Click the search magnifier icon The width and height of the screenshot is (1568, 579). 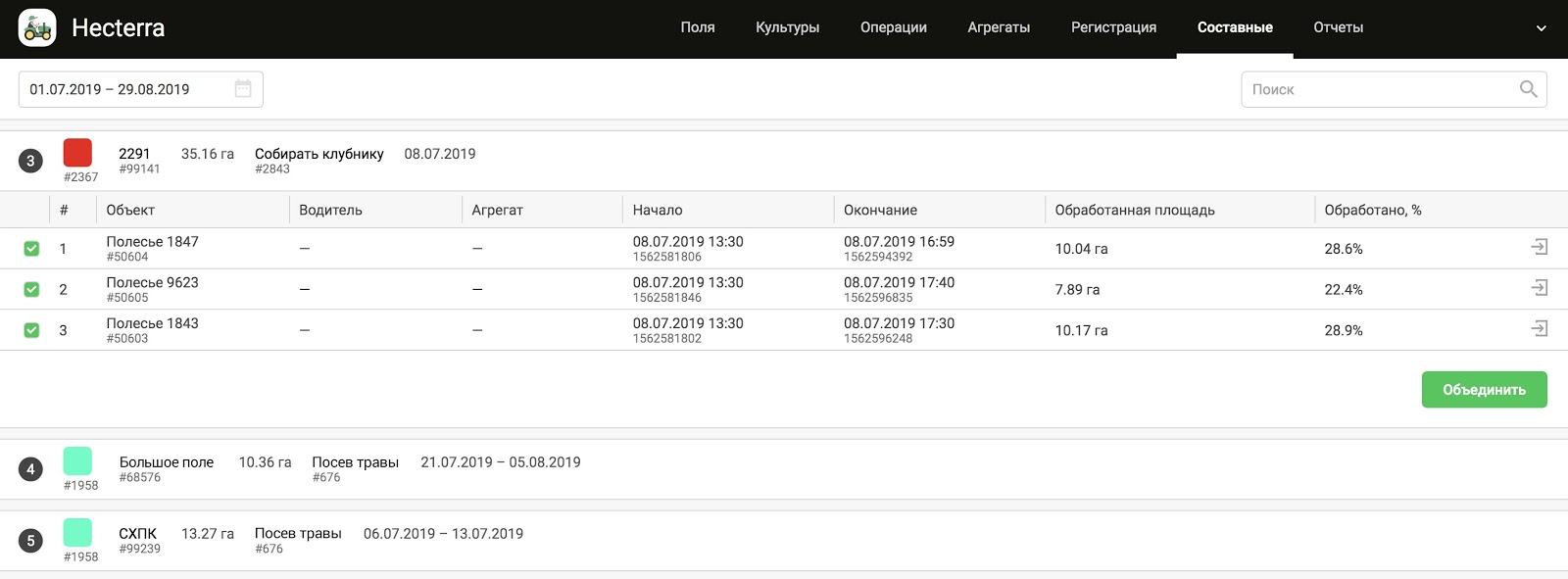point(1528,89)
